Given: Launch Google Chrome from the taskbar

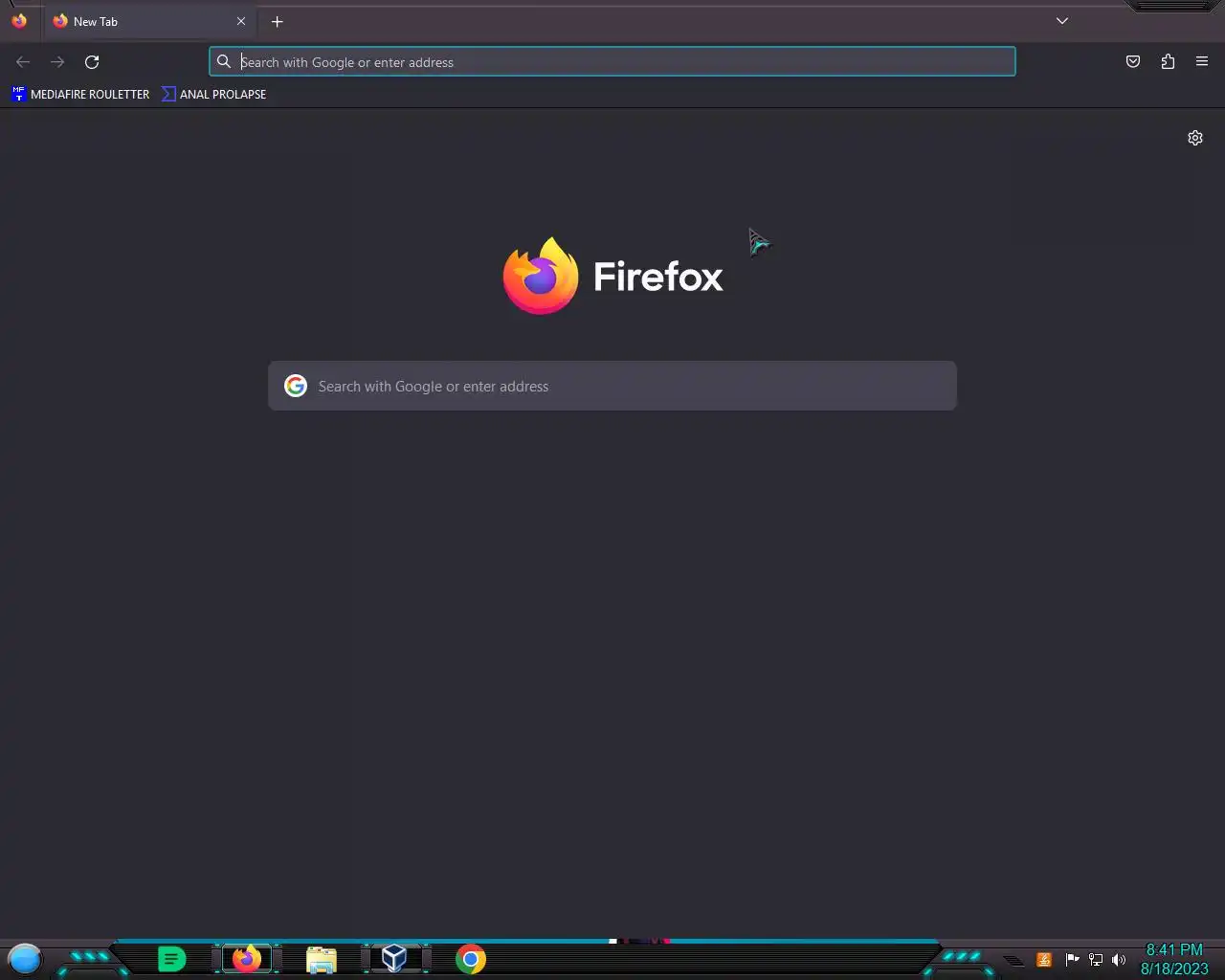Looking at the screenshot, I should (471, 959).
